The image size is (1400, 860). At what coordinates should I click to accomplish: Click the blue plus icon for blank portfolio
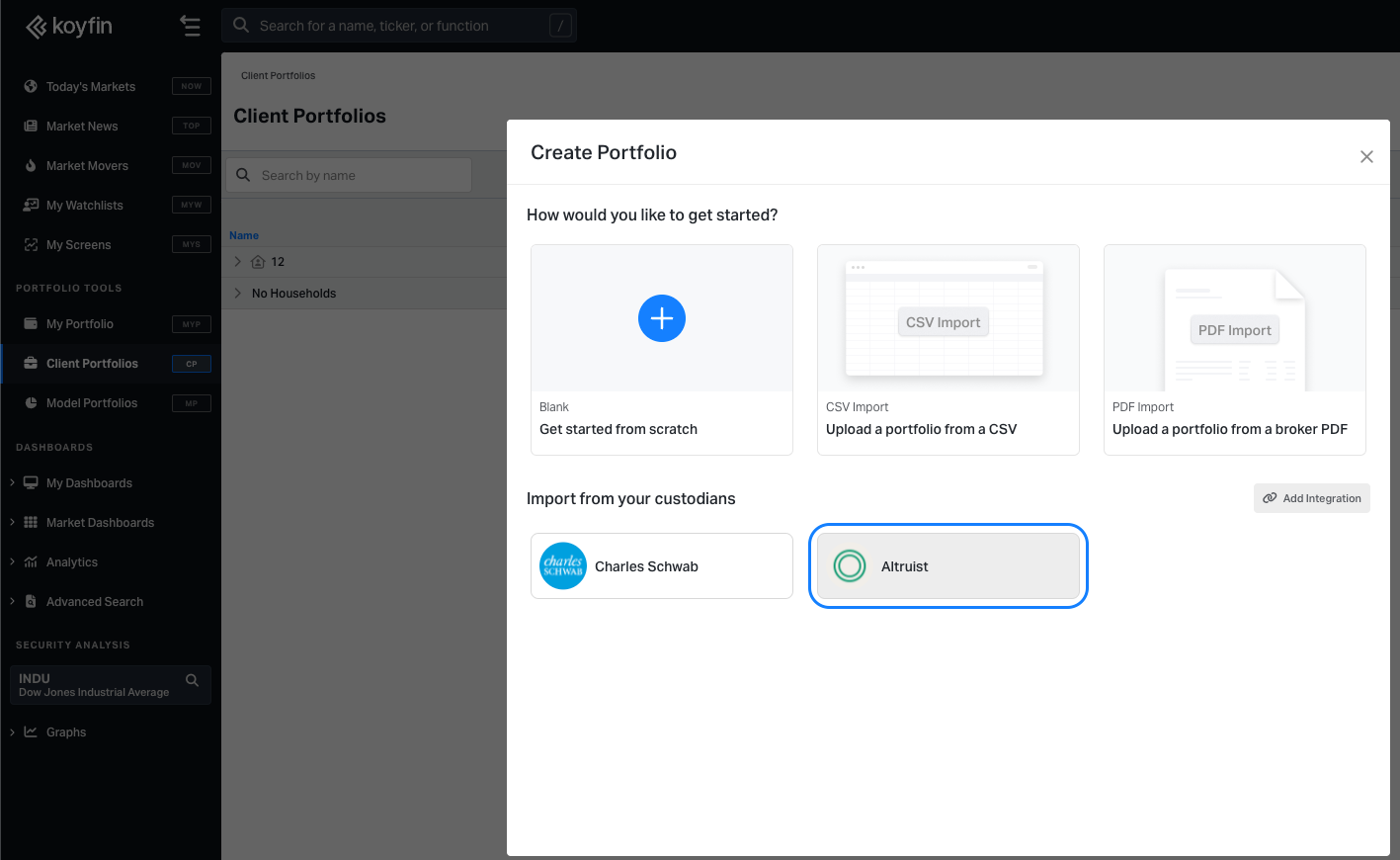pyautogui.click(x=662, y=318)
